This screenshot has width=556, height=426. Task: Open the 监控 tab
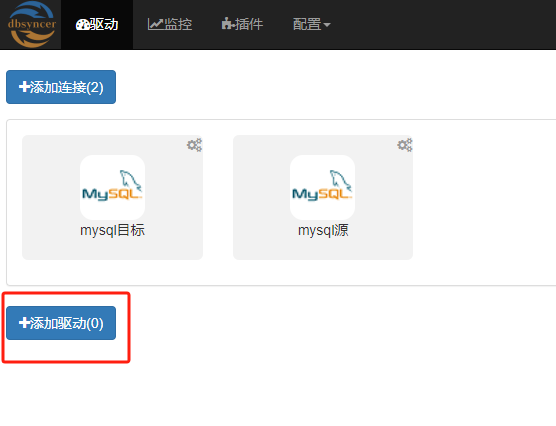tap(170, 24)
